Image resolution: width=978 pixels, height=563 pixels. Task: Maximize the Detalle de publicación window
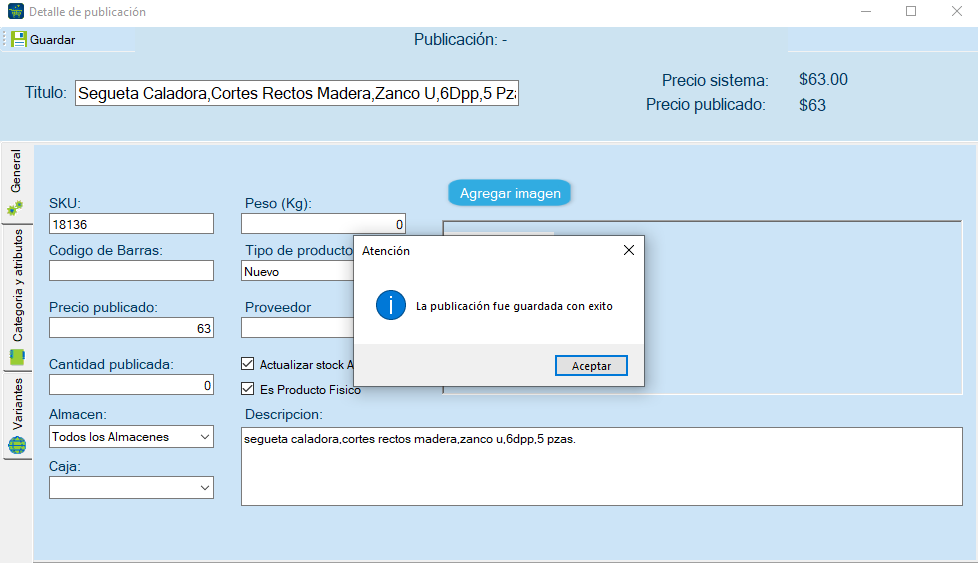911,11
